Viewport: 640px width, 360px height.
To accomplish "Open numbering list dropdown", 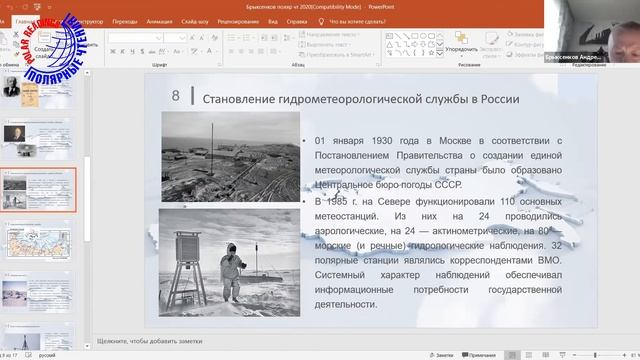I will (248, 38).
